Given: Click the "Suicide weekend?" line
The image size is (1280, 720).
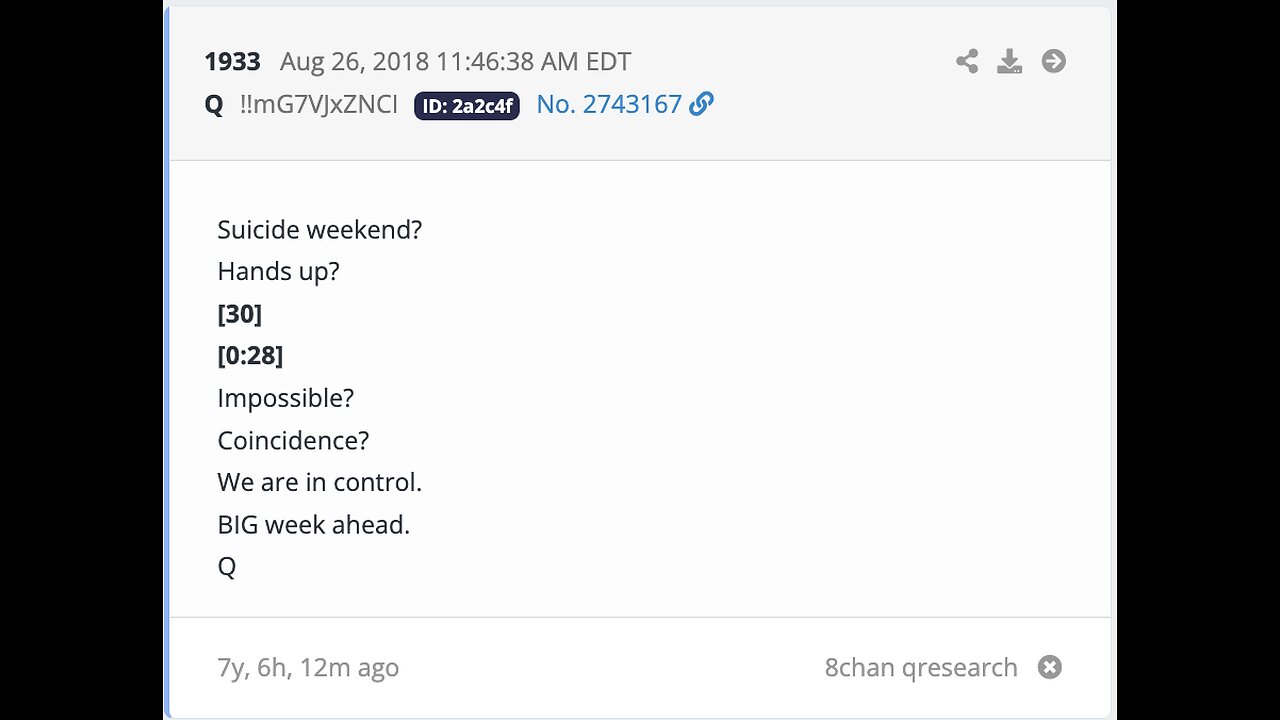Looking at the screenshot, I should (x=320, y=230).
